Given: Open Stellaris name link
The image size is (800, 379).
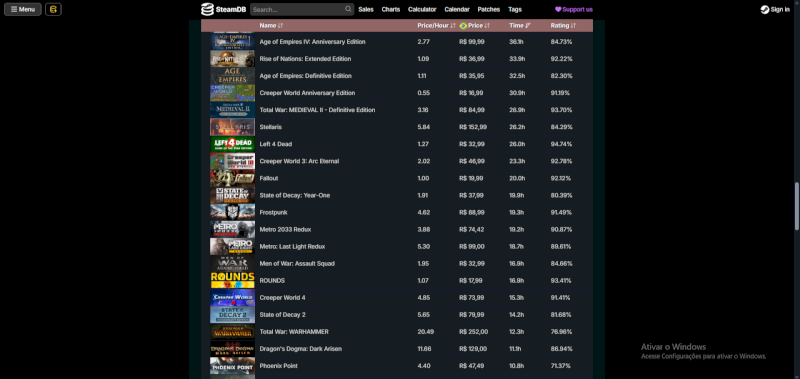Looking at the screenshot, I should [270, 127].
